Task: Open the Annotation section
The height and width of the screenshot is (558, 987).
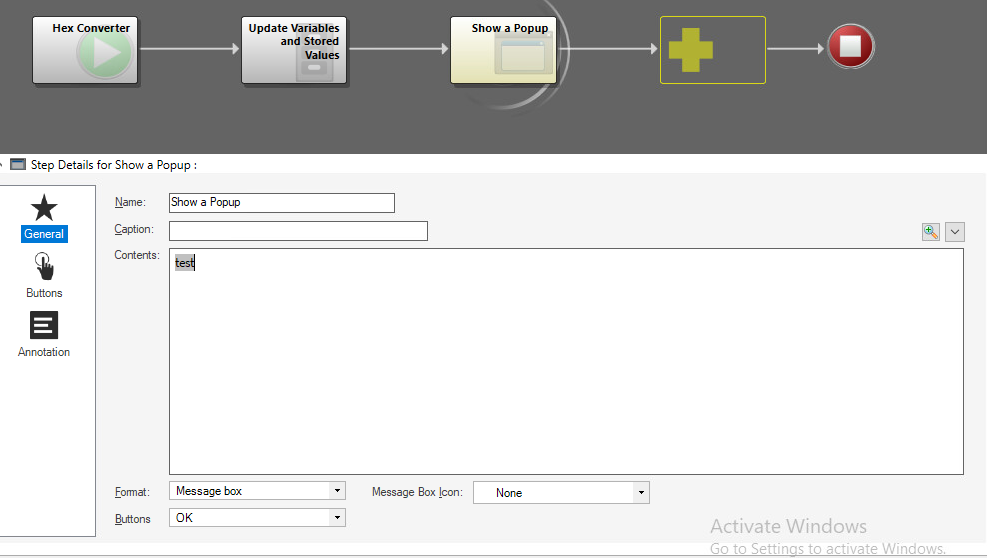Action: pos(44,335)
